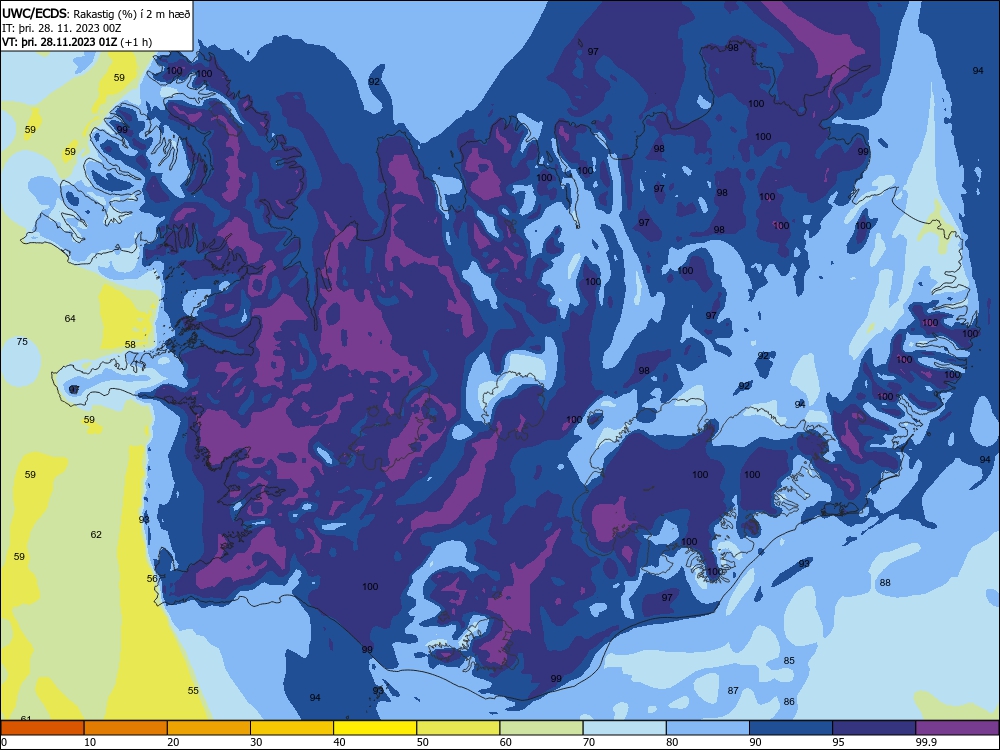This screenshot has height=750, width=1000.
Task: Click the humidity value '55' in the southern sea
Action: pyautogui.click(x=193, y=691)
